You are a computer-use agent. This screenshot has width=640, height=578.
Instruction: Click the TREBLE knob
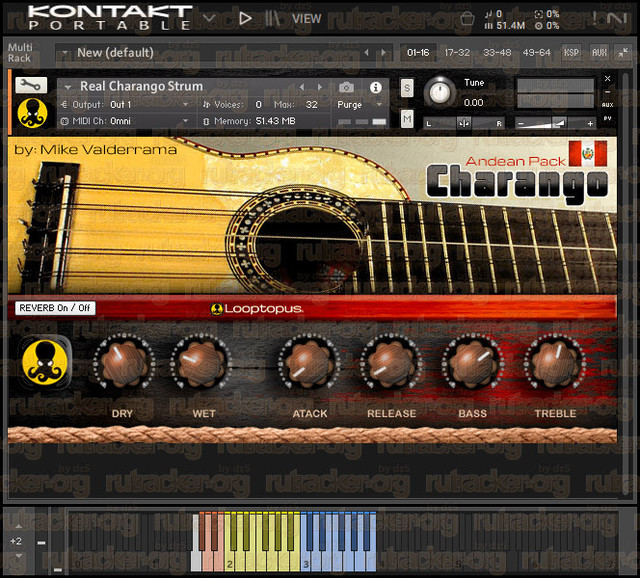click(x=555, y=363)
